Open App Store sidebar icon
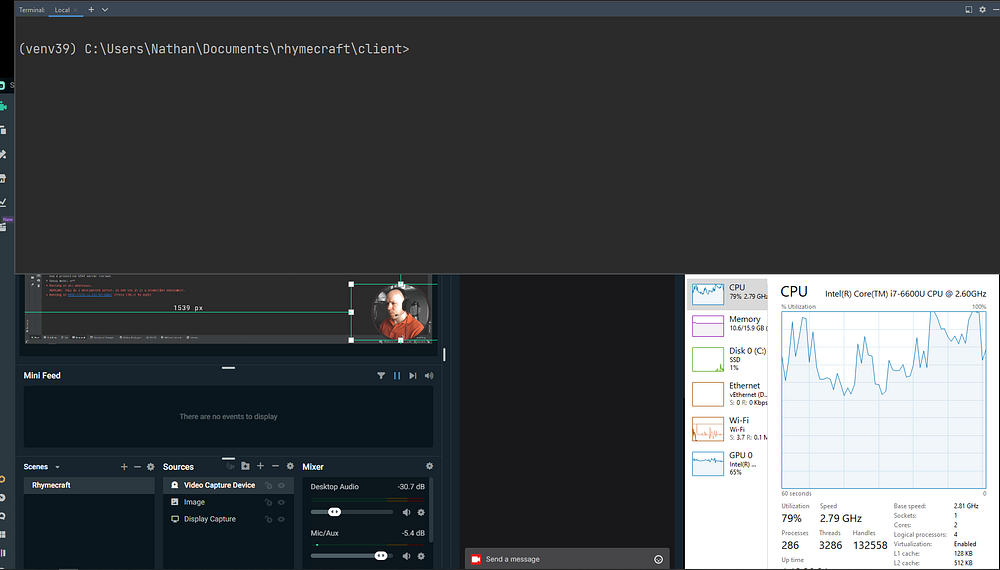The image size is (1000, 570). tap(4, 179)
